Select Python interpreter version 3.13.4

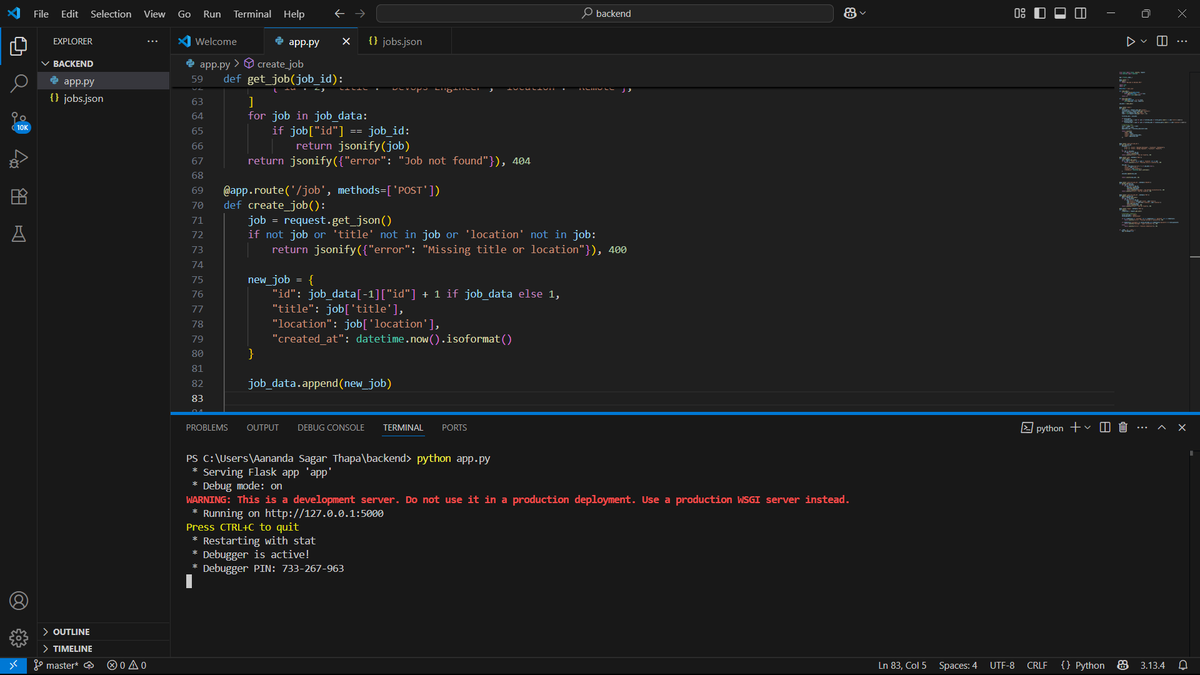[x=1154, y=665]
